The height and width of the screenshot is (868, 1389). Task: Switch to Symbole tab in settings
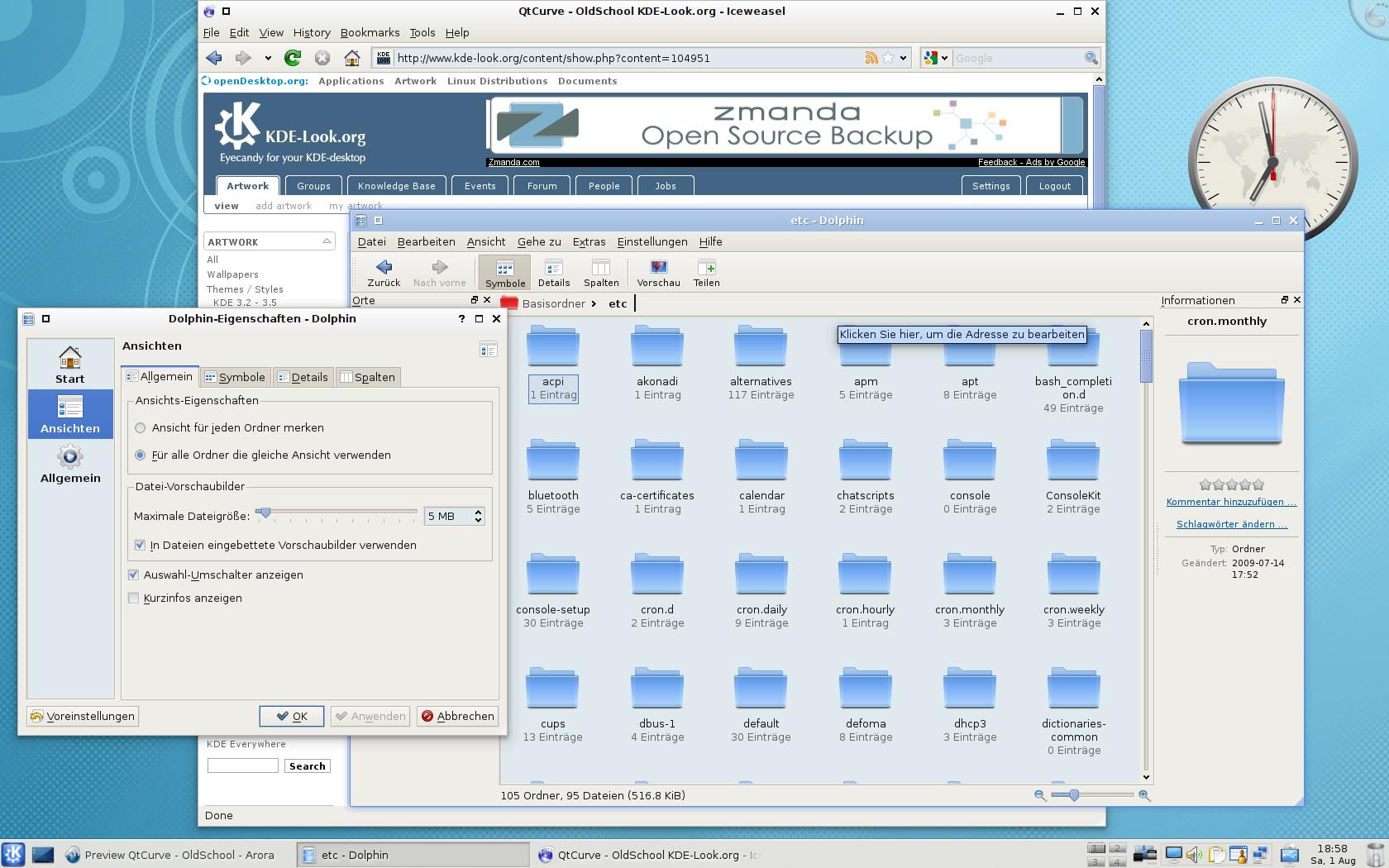236,377
